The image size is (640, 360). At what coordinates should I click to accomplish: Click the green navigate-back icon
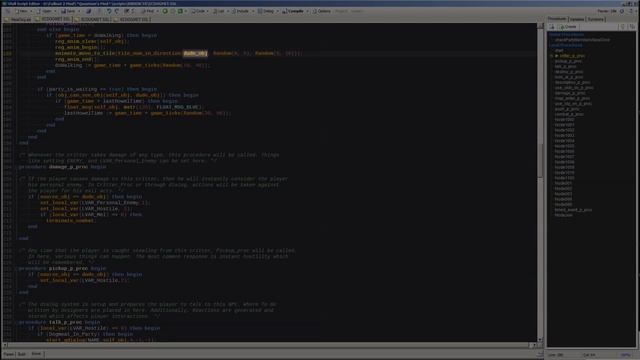[x=165, y=11]
